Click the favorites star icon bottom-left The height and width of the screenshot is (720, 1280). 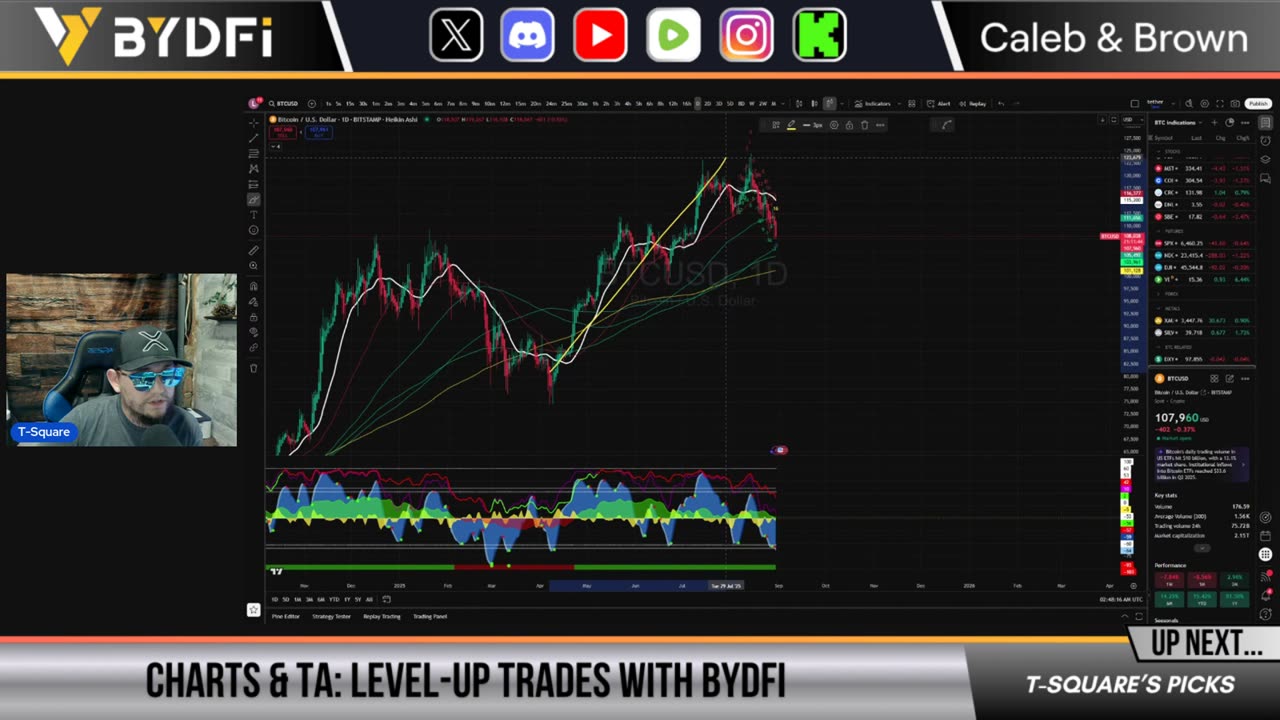(254, 610)
